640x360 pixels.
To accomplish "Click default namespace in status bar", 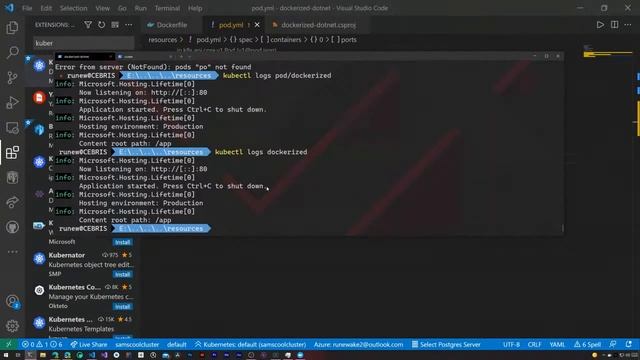I will [x=177, y=344].
